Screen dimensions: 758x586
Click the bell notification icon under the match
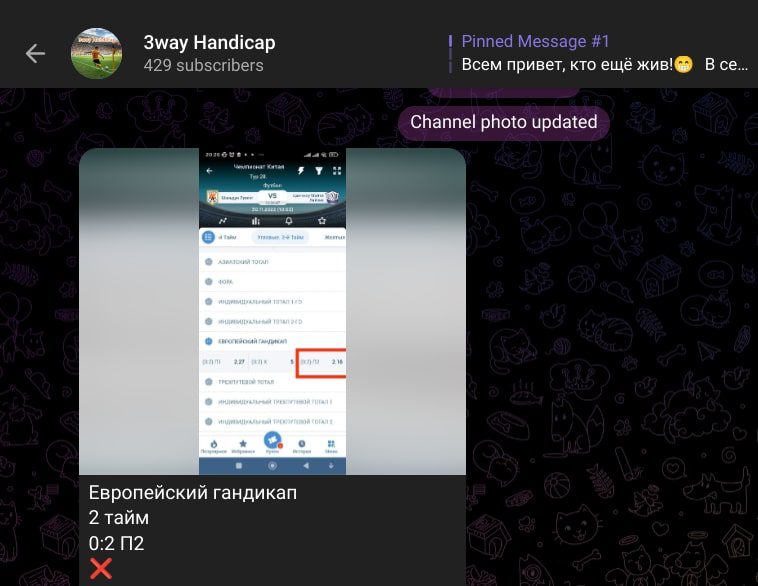[x=289, y=220]
